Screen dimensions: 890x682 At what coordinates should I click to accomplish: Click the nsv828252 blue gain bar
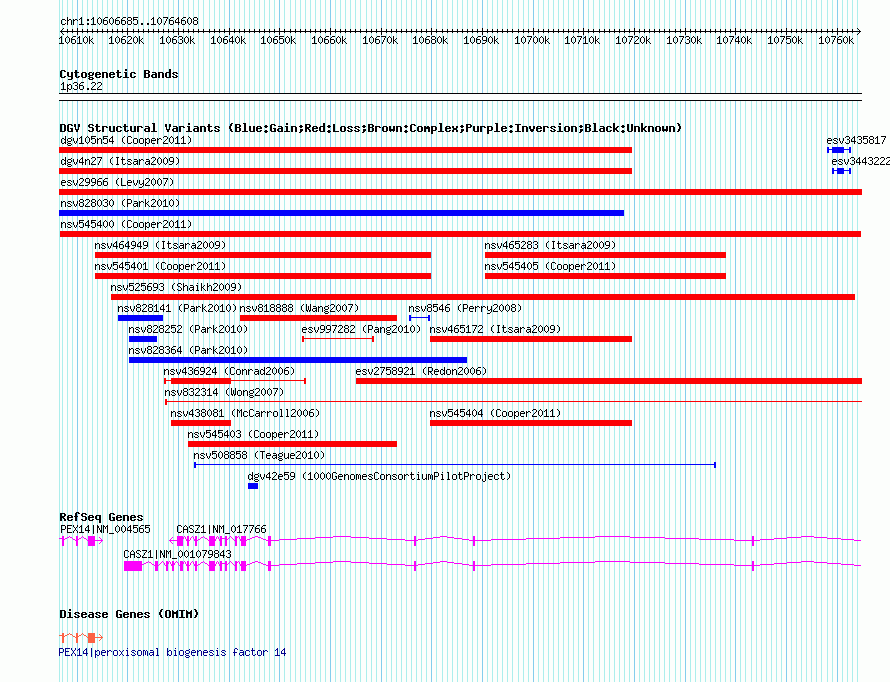142,339
